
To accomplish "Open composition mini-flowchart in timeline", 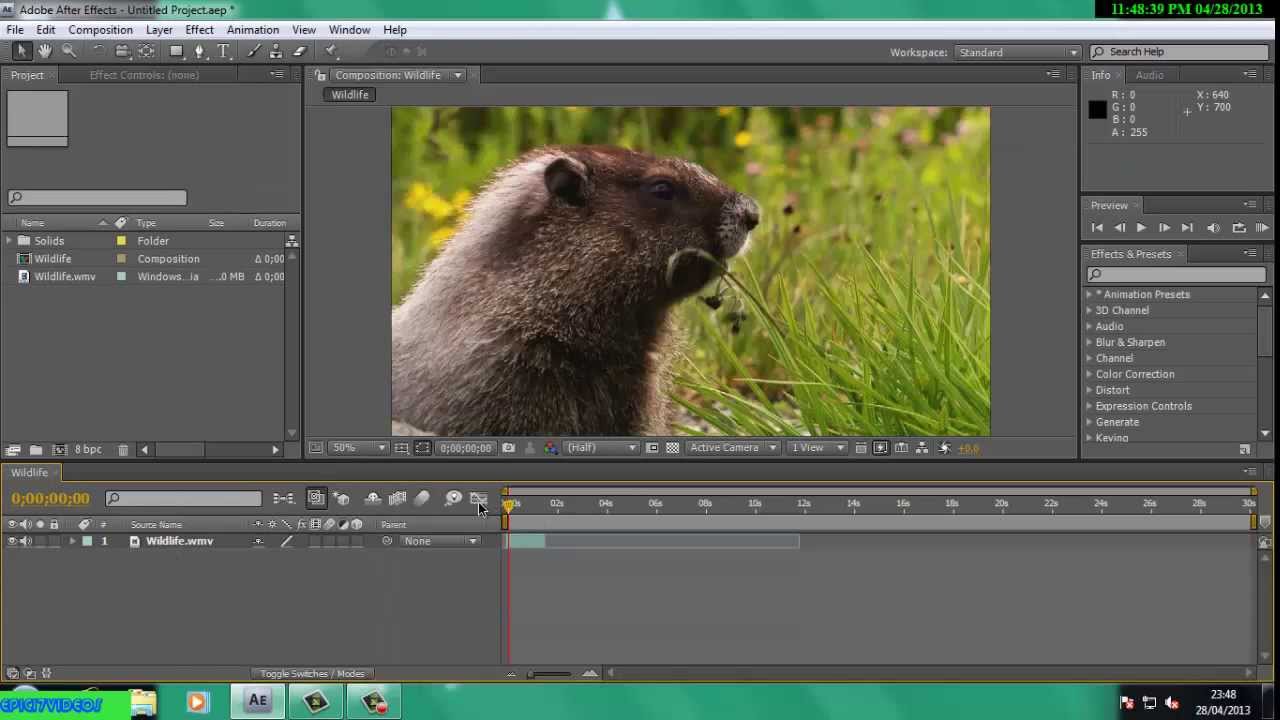I will [x=283, y=498].
